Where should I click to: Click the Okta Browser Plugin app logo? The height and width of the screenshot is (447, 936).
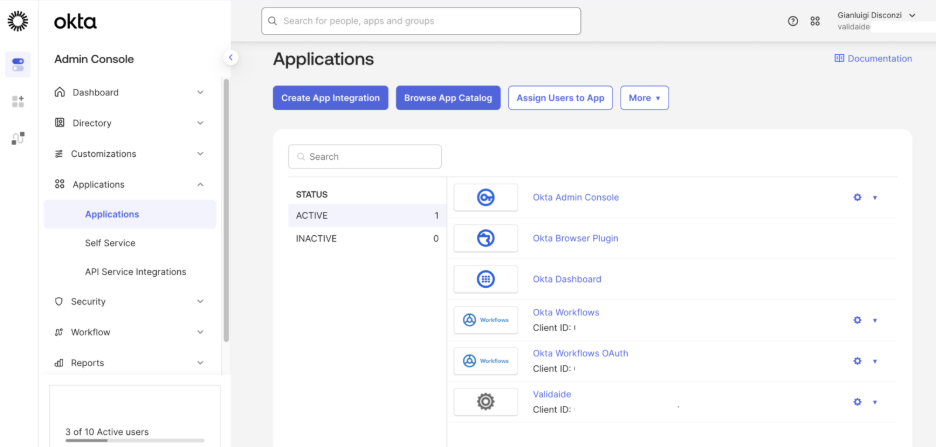486,238
